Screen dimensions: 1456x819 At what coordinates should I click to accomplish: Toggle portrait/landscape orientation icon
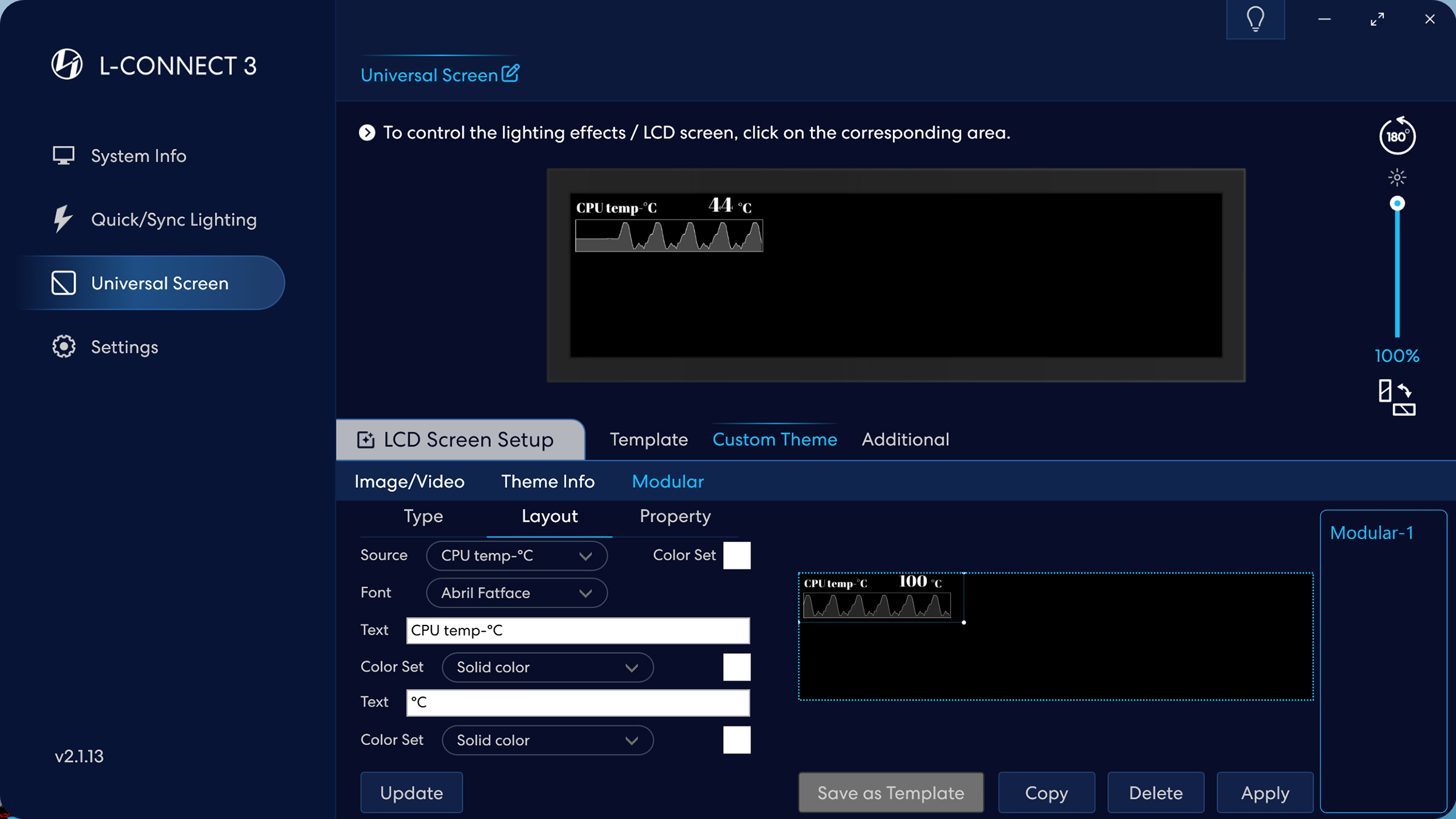(x=1397, y=398)
